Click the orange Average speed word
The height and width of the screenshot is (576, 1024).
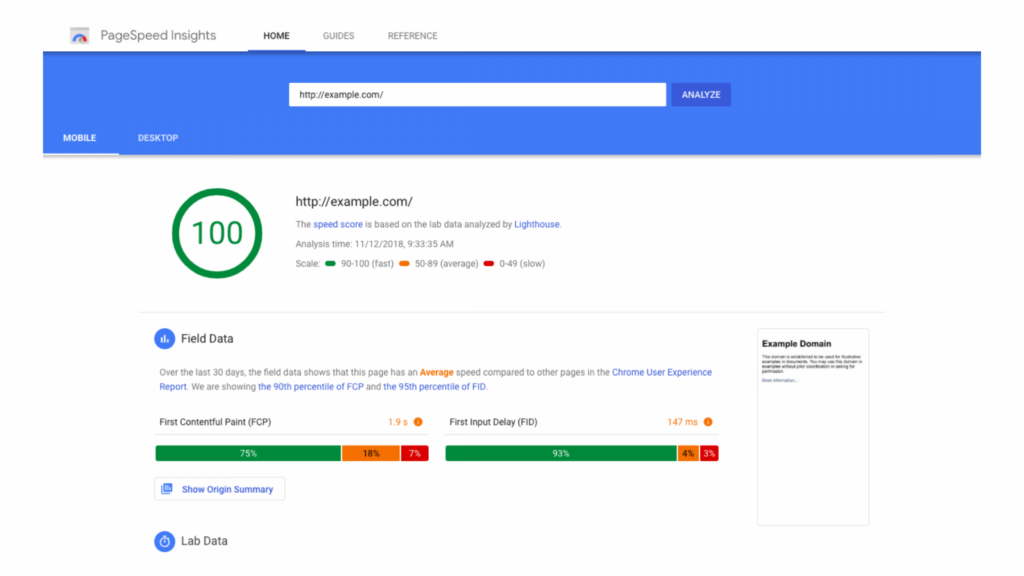pyautogui.click(x=436, y=372)
